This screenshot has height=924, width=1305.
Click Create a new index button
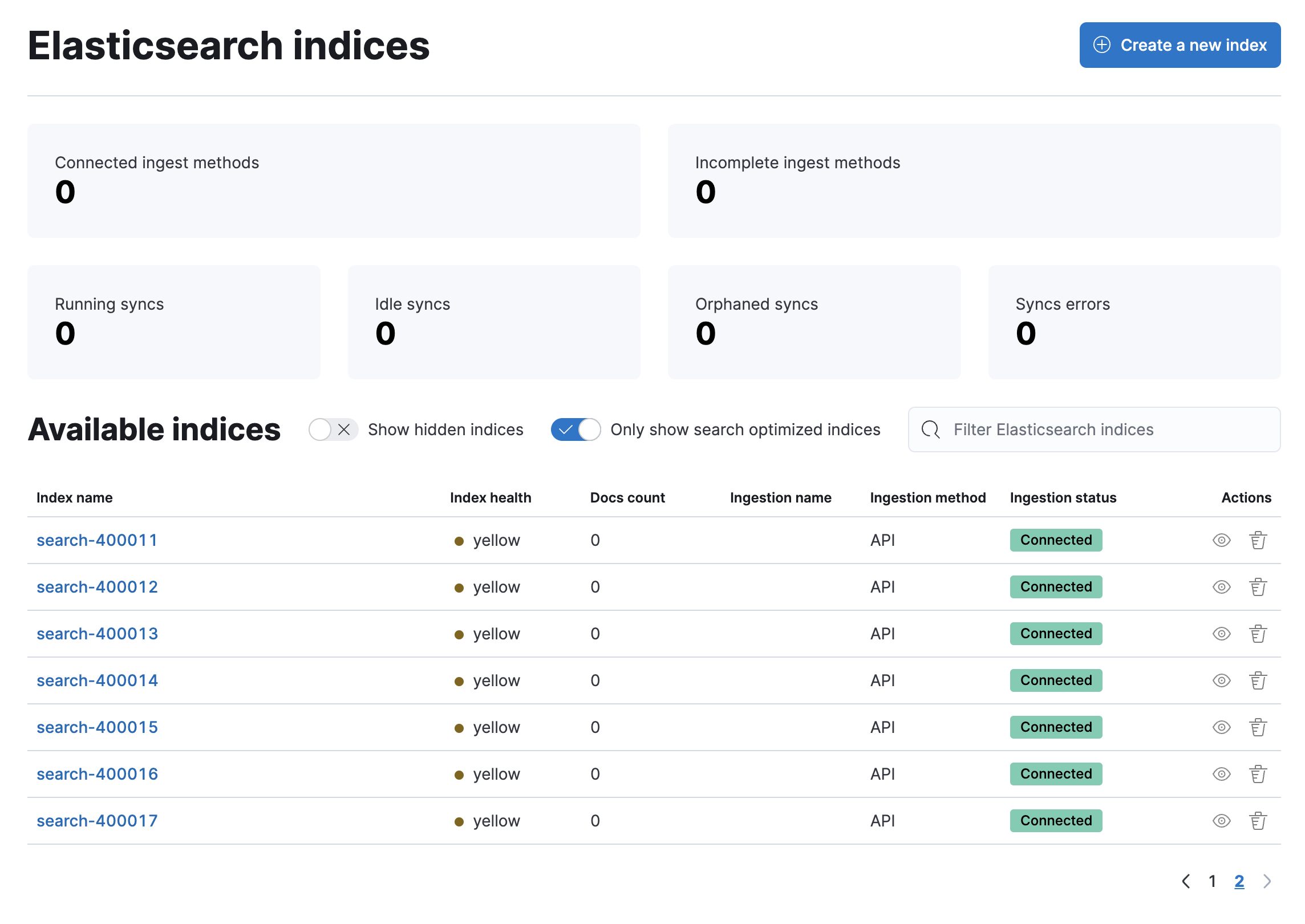coord(1180,45)
